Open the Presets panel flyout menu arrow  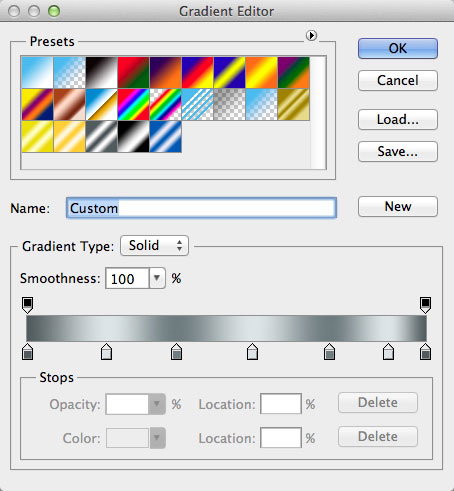click(311, 35)
